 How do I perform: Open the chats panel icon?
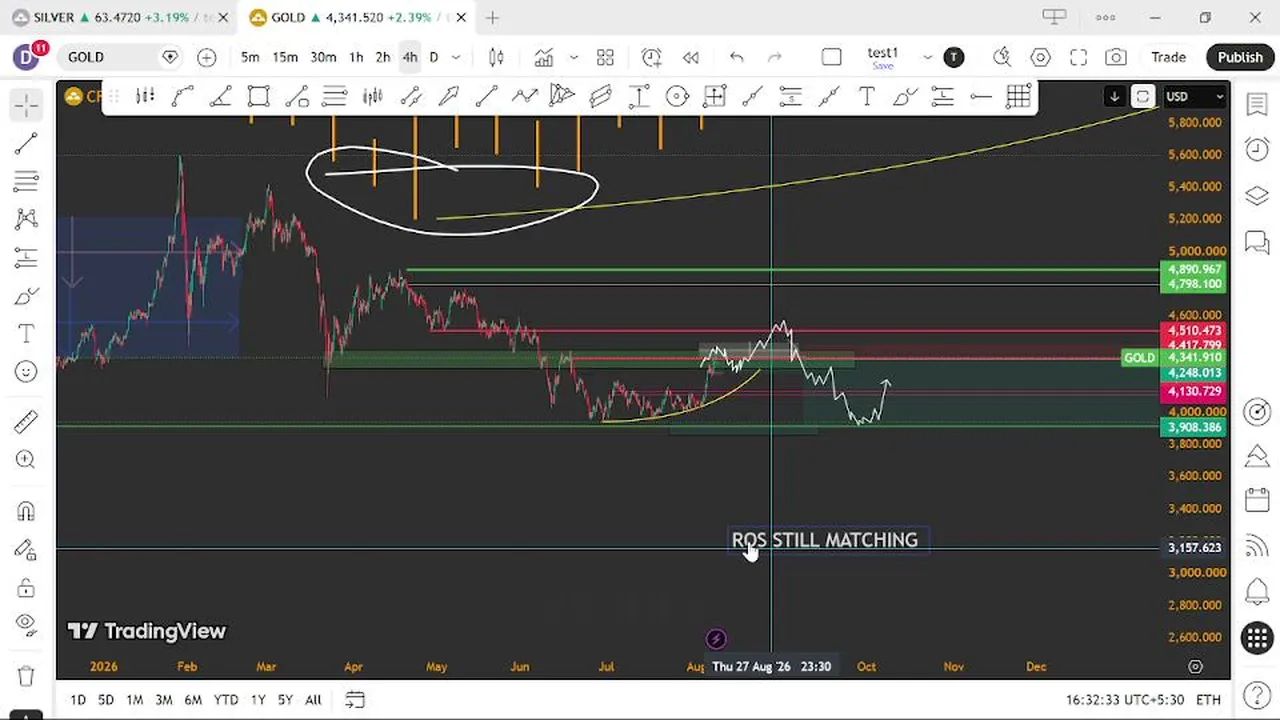click(1257, 241)
